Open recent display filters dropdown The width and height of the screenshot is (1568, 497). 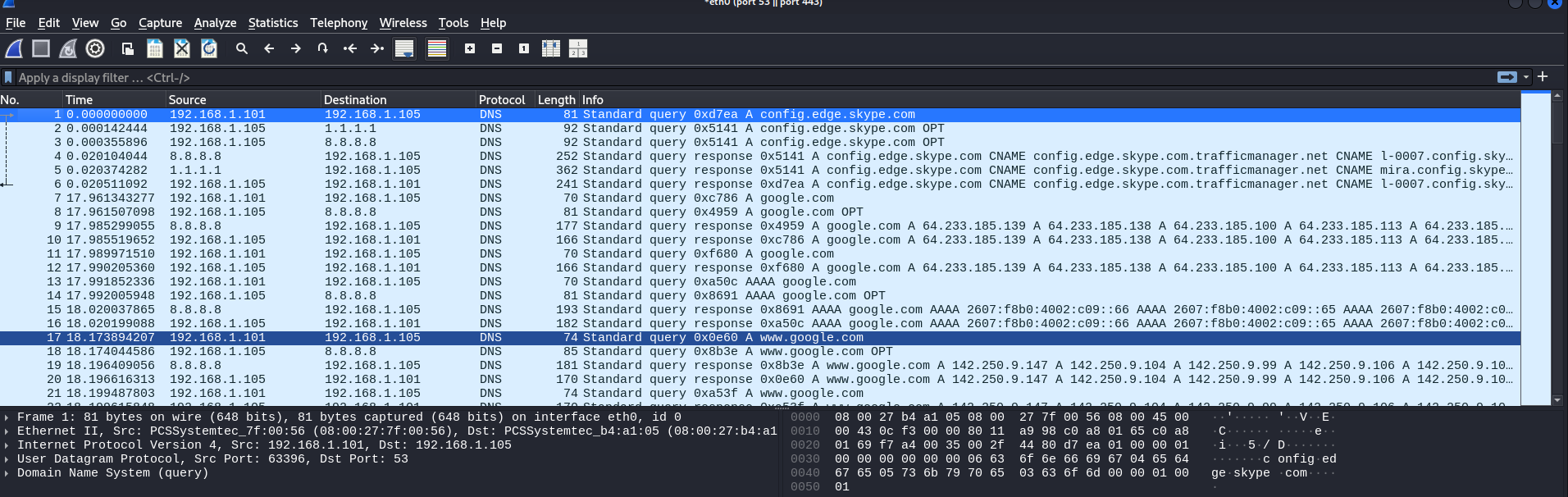[x=1526, y=78]
